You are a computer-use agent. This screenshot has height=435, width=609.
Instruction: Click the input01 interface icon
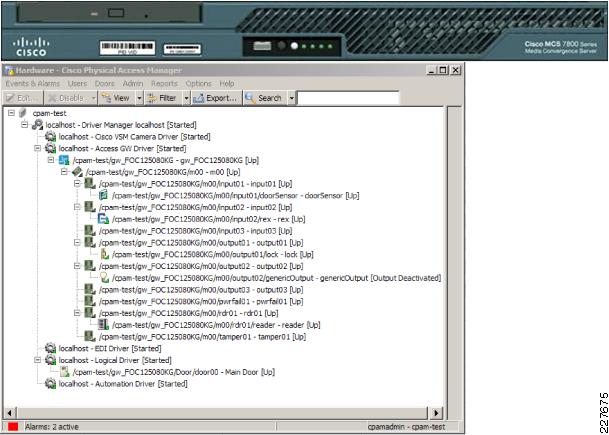coord(90,183)
